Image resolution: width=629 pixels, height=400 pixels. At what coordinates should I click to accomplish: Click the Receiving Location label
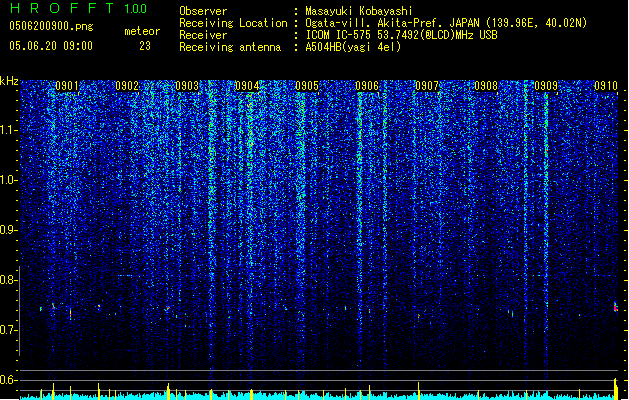pos(233,23)
